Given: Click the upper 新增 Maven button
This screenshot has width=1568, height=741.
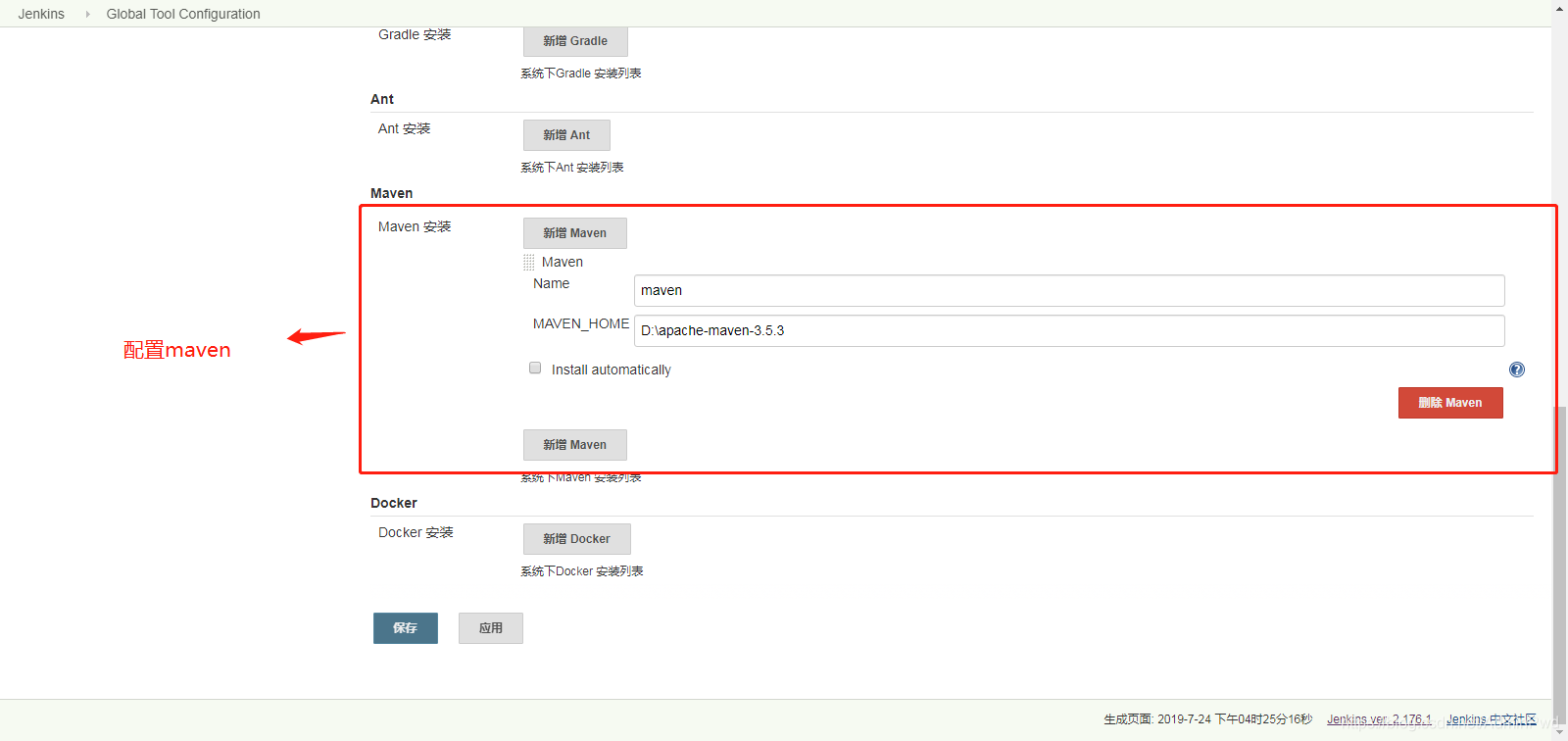Looking at the screenshot, I should tap(575, 233).
